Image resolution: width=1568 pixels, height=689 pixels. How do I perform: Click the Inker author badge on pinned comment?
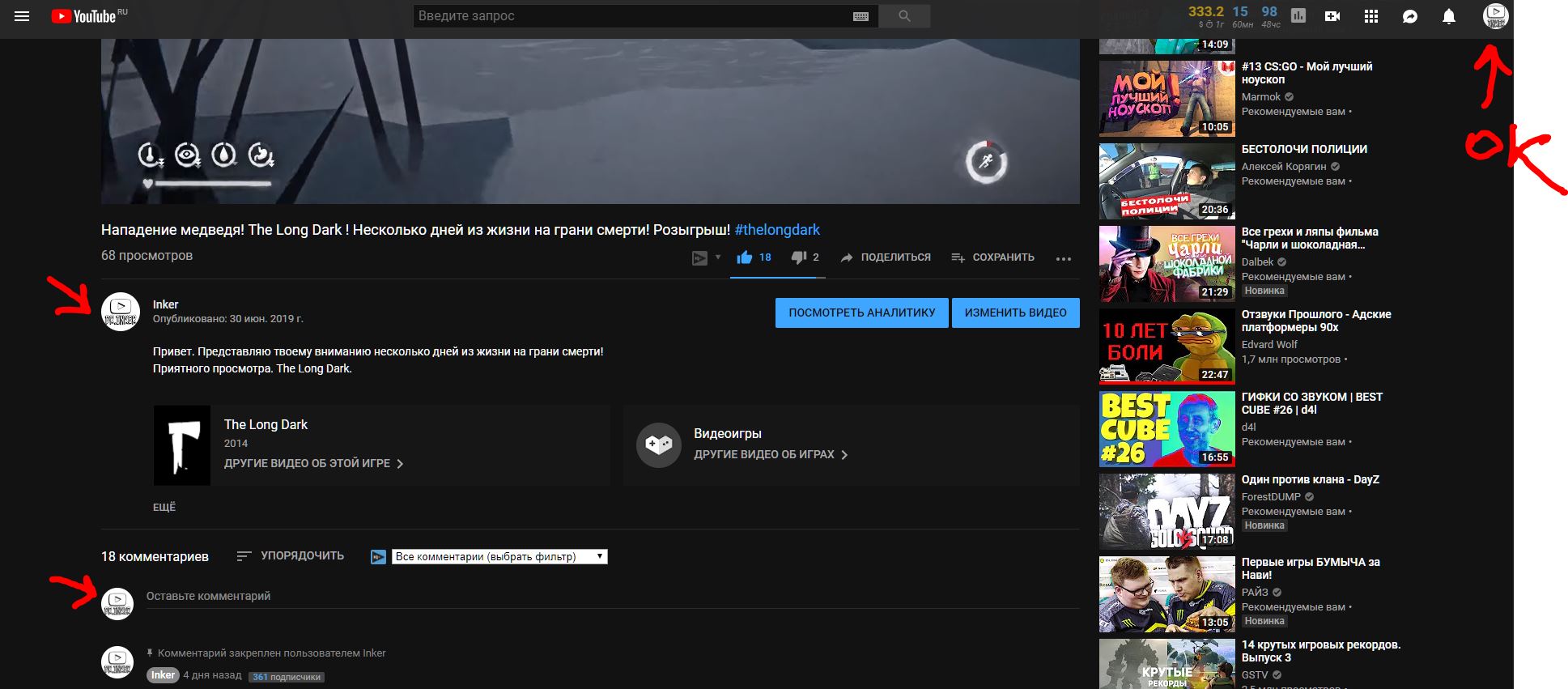(163, 675)
